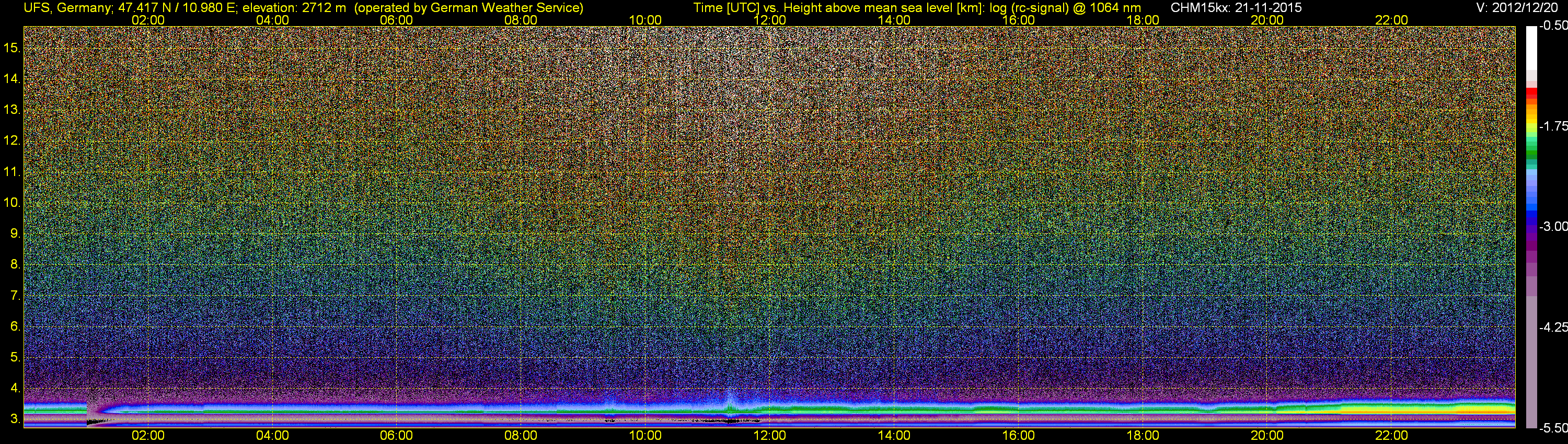1568x444 pixels.
Task: Select the 4. km height axis label
Action: tap(15, 388)
